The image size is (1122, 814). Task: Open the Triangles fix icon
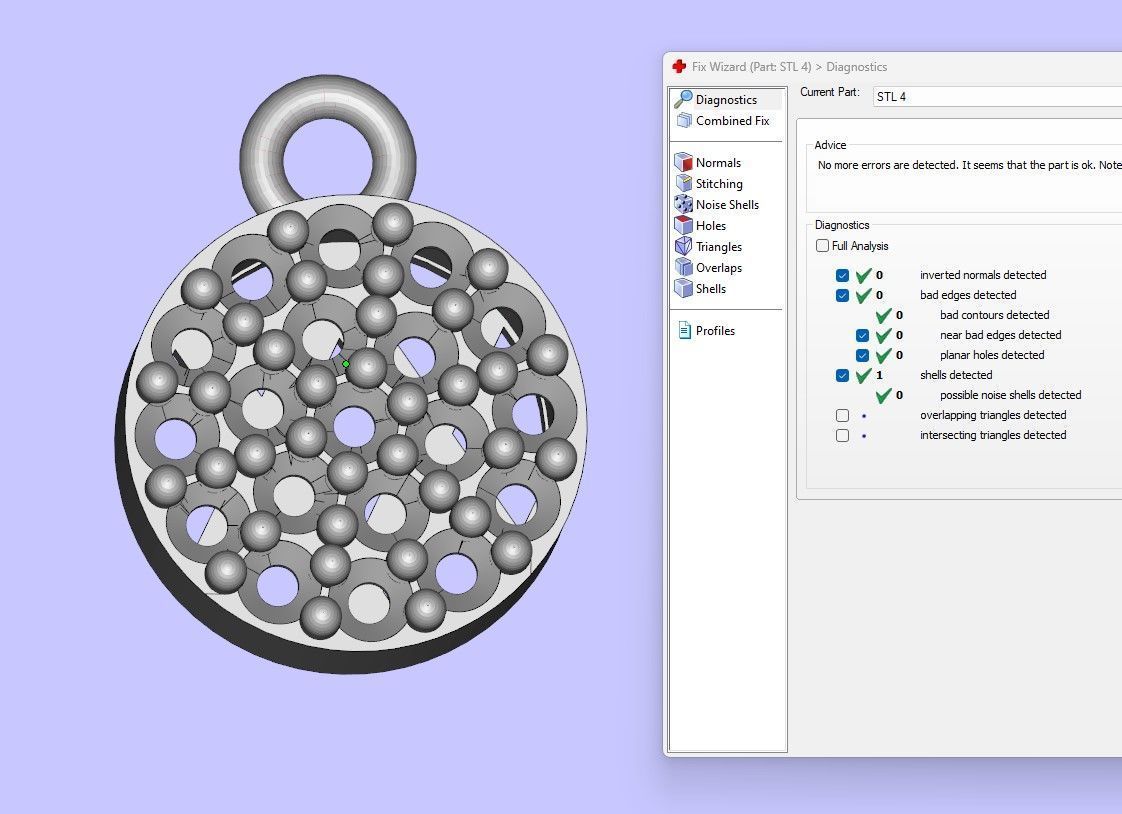pyautogui.click(x=683, y=247)
